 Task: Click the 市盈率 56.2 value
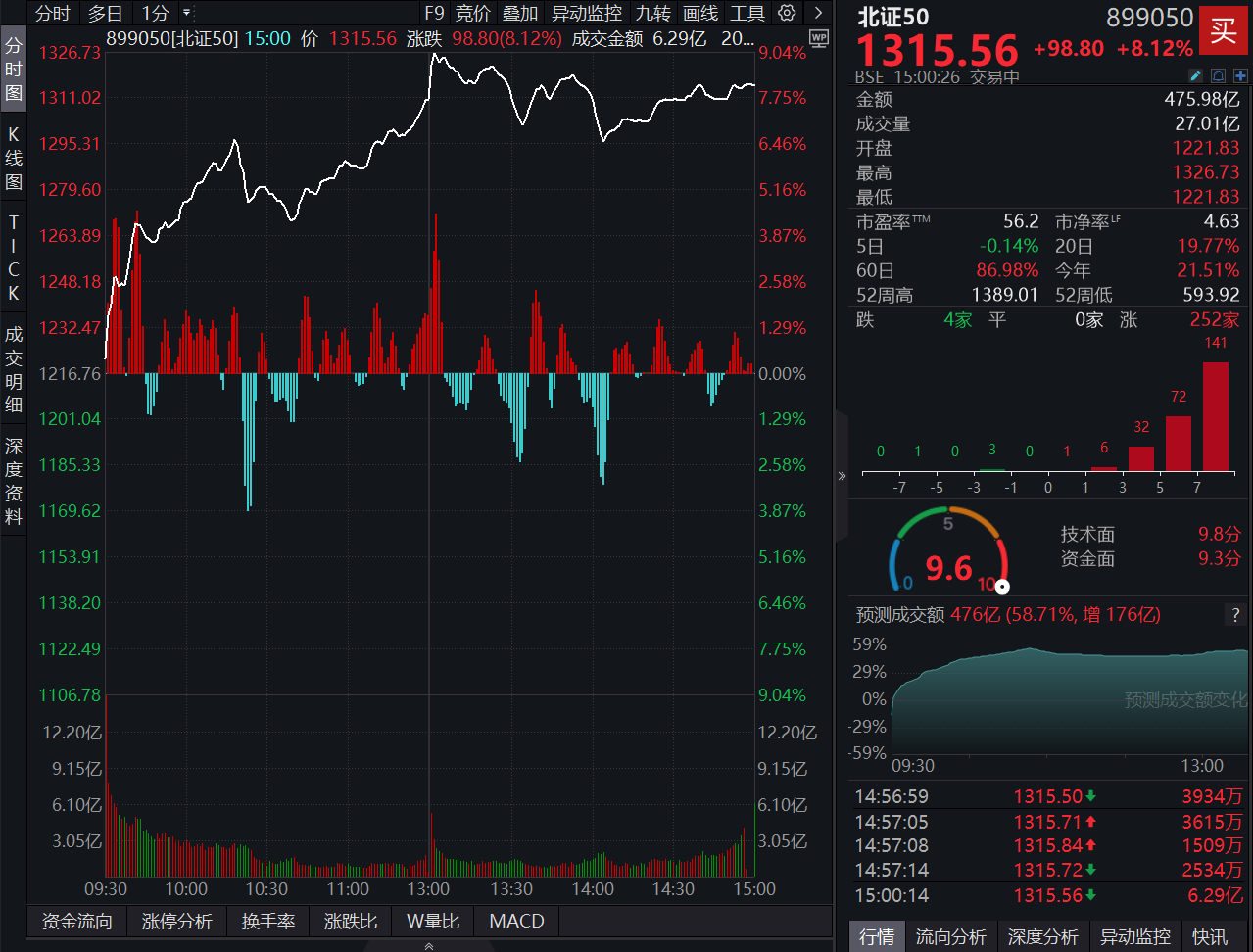point(1021,222)
